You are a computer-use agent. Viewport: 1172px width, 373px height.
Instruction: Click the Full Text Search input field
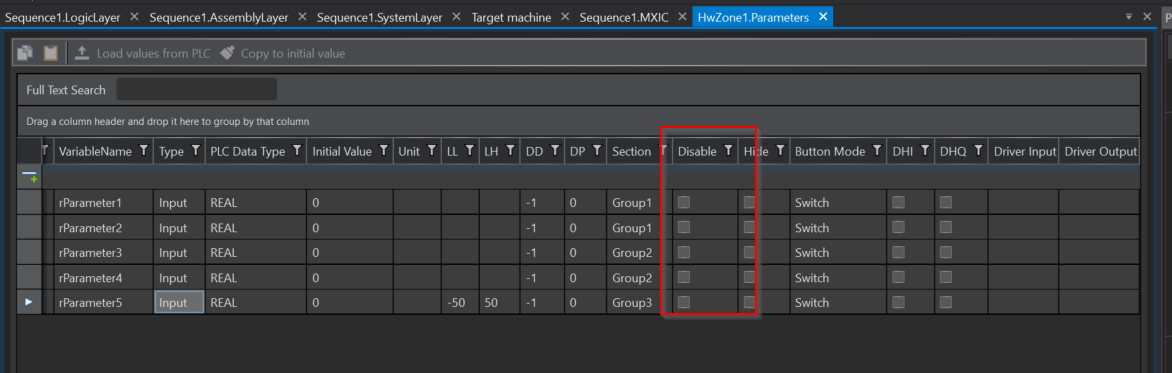[197, 89]
